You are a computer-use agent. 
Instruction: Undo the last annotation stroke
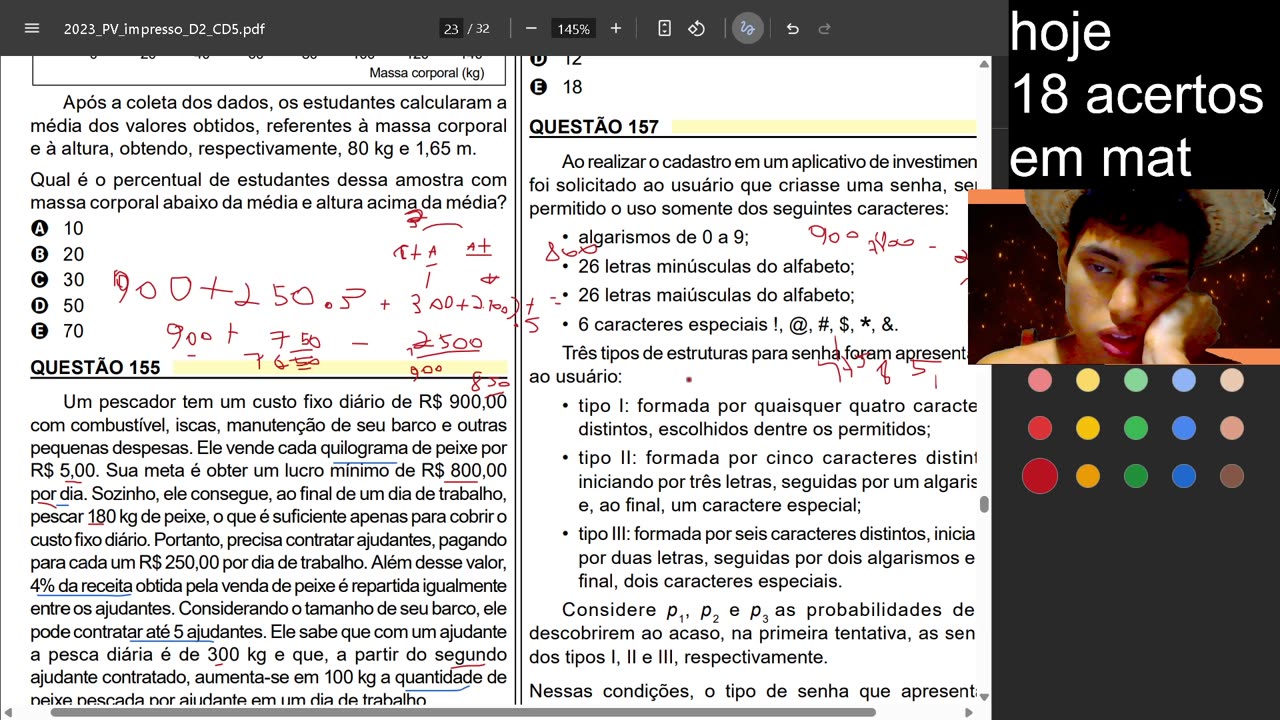792,28
